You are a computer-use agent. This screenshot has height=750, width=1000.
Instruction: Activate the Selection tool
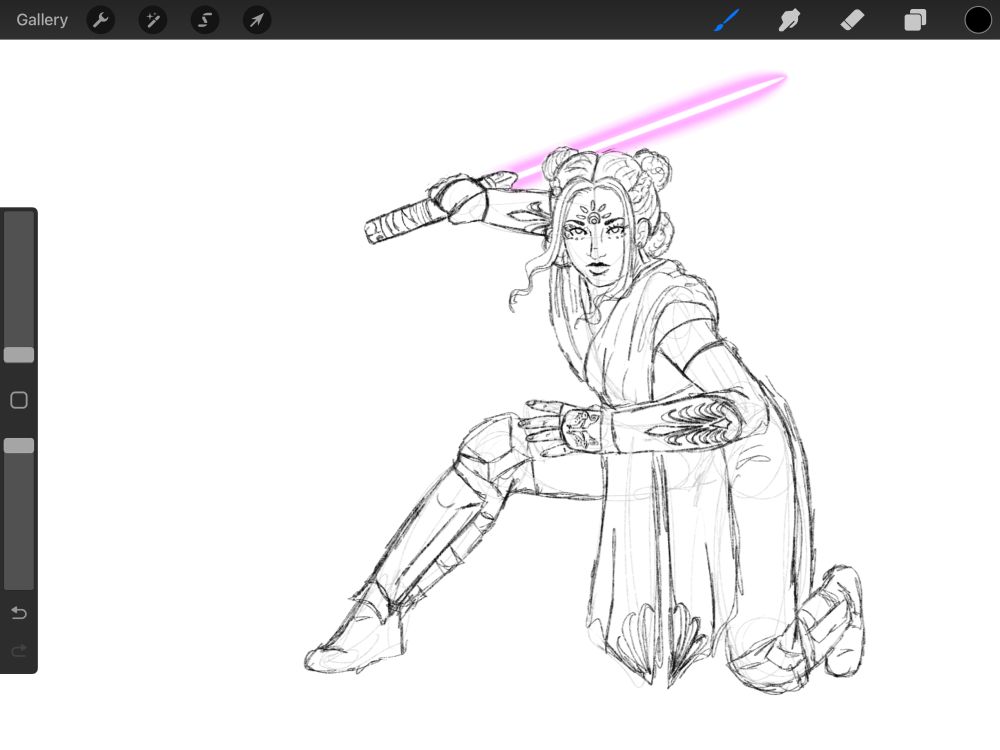click(x=205, y=20)
